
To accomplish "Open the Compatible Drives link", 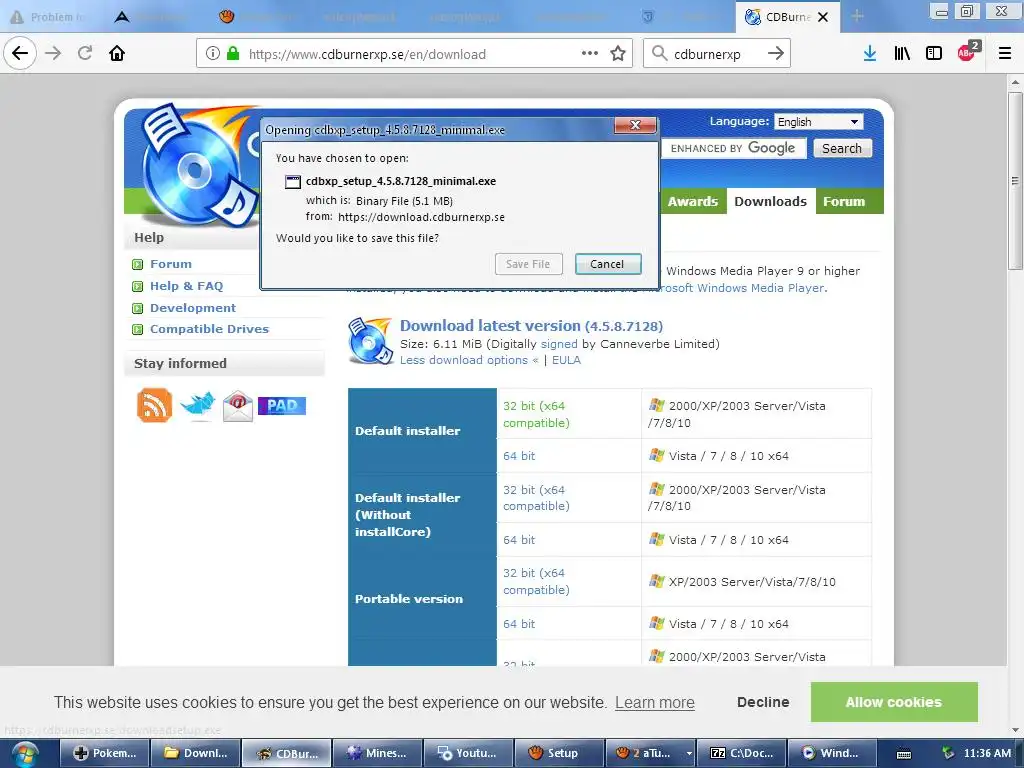I will tap(209, 329).
